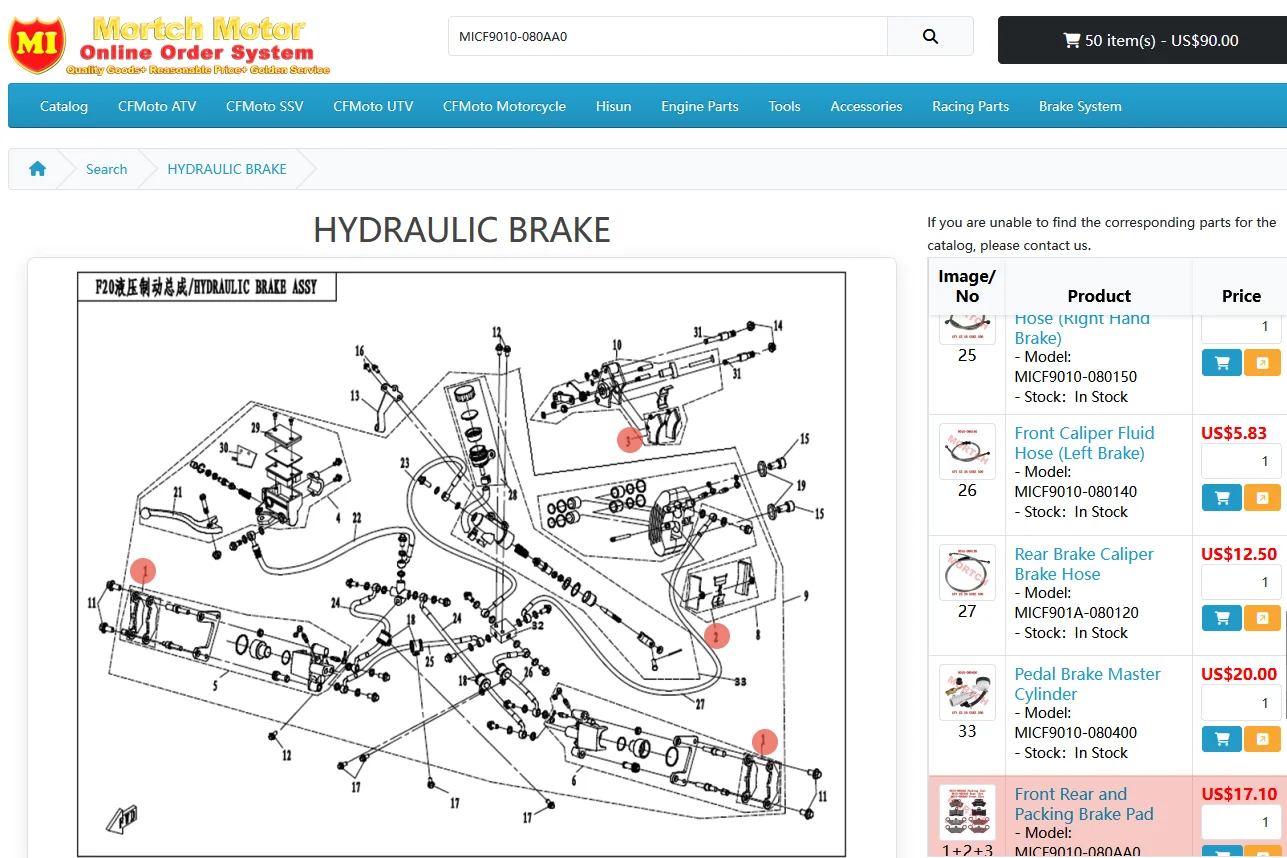Open the Brake System menu
This screenshot has height=858, width=1287.
pyautogui.click(x=1080, y=106)
